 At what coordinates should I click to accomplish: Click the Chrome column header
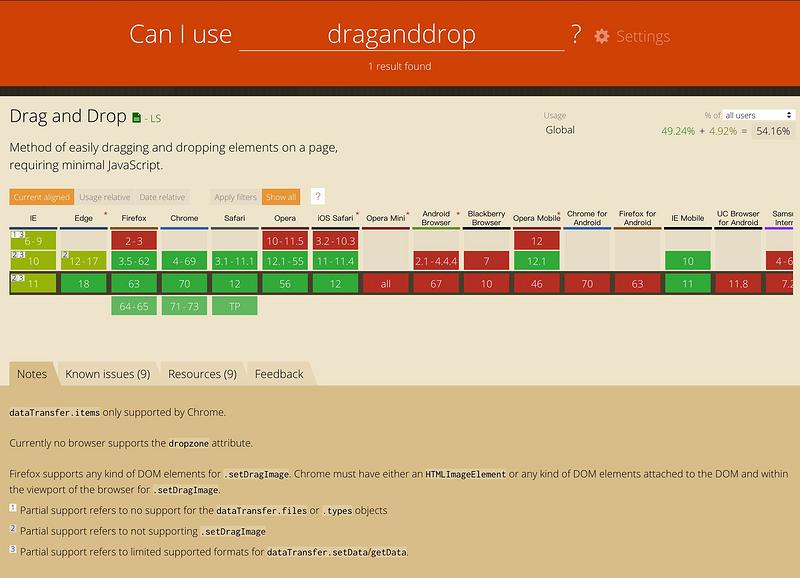pyautogui.click(x=184, y=218)
